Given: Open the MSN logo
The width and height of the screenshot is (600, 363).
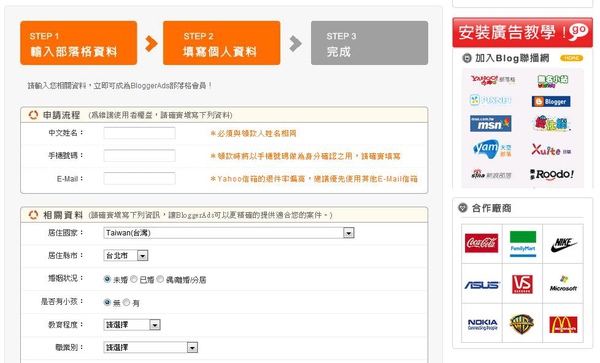Looking at the screenshot, I should click(x=491, y=124).
